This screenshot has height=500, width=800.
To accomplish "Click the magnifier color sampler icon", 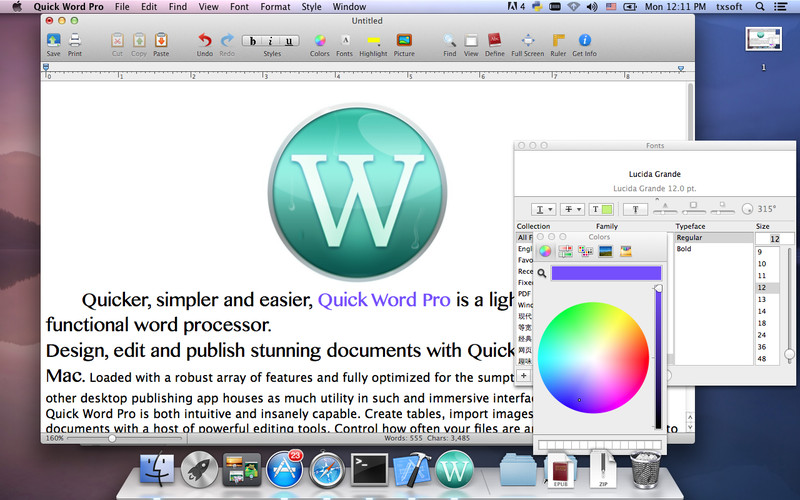I will pos(542,273).
